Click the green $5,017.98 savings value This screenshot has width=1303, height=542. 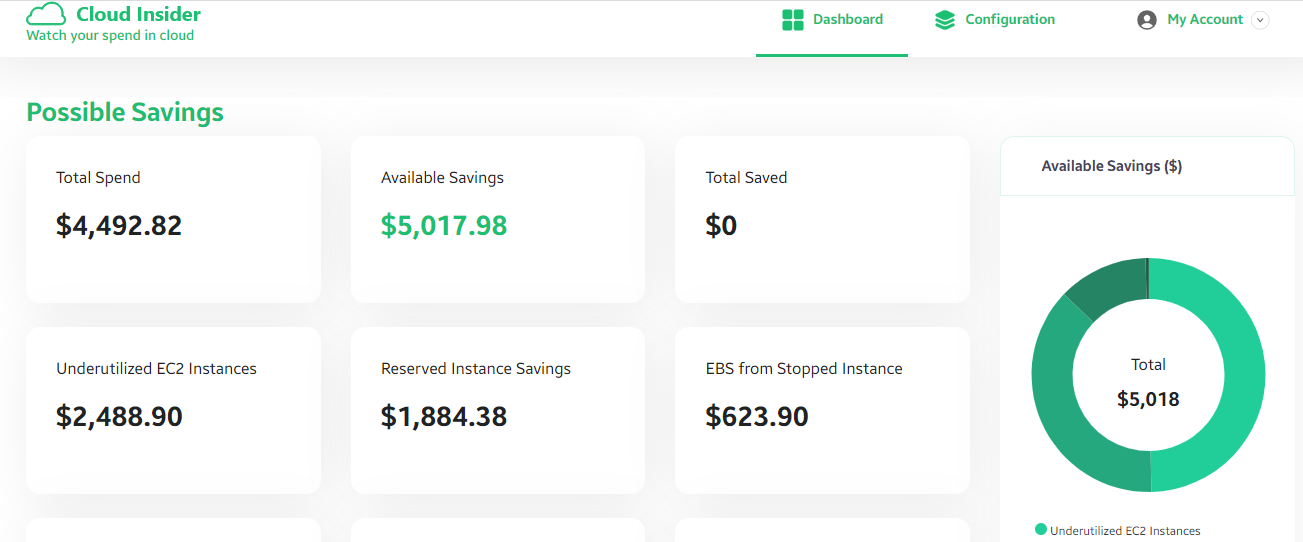pos(444,225)
